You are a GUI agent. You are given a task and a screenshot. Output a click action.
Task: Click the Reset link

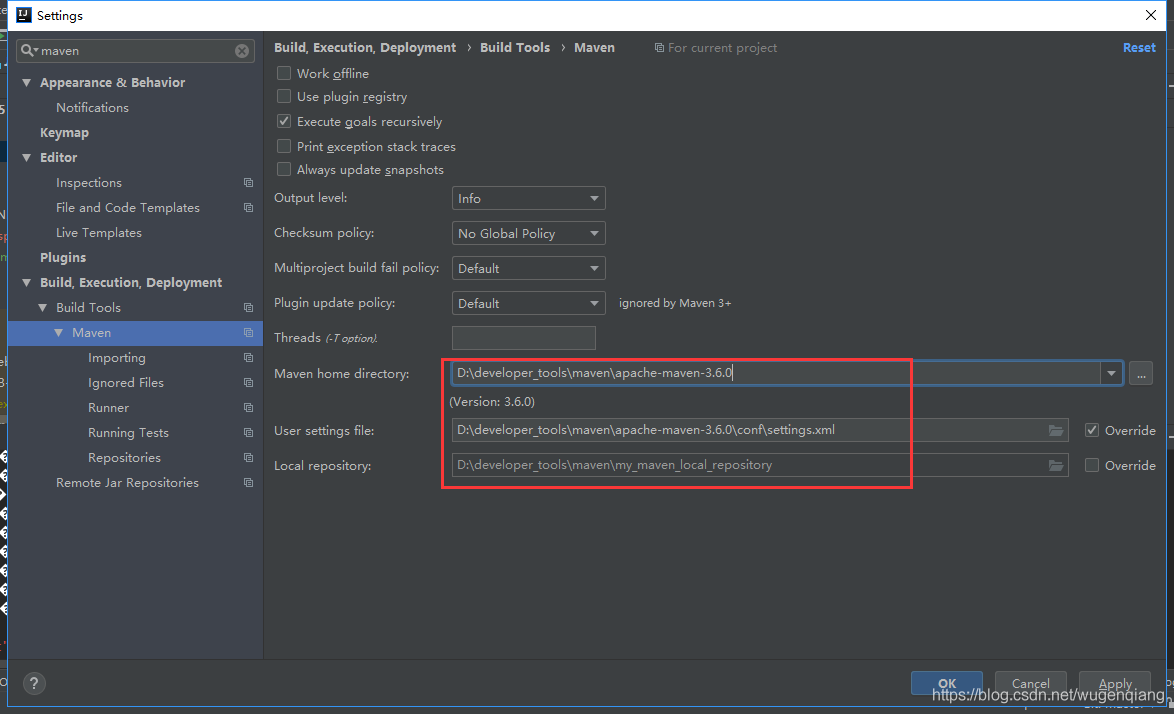click(x=1139, y=48)
